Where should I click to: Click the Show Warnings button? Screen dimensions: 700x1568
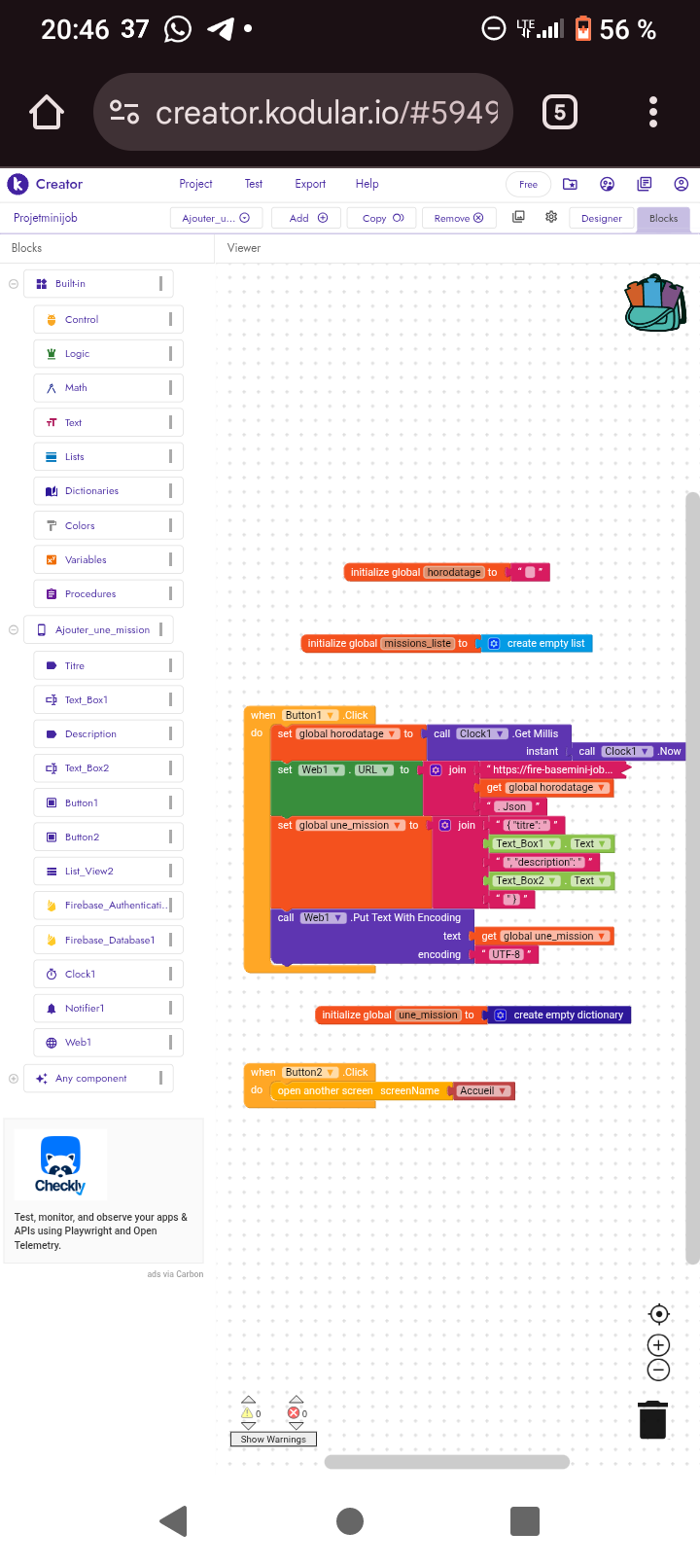coord(273,1439)
